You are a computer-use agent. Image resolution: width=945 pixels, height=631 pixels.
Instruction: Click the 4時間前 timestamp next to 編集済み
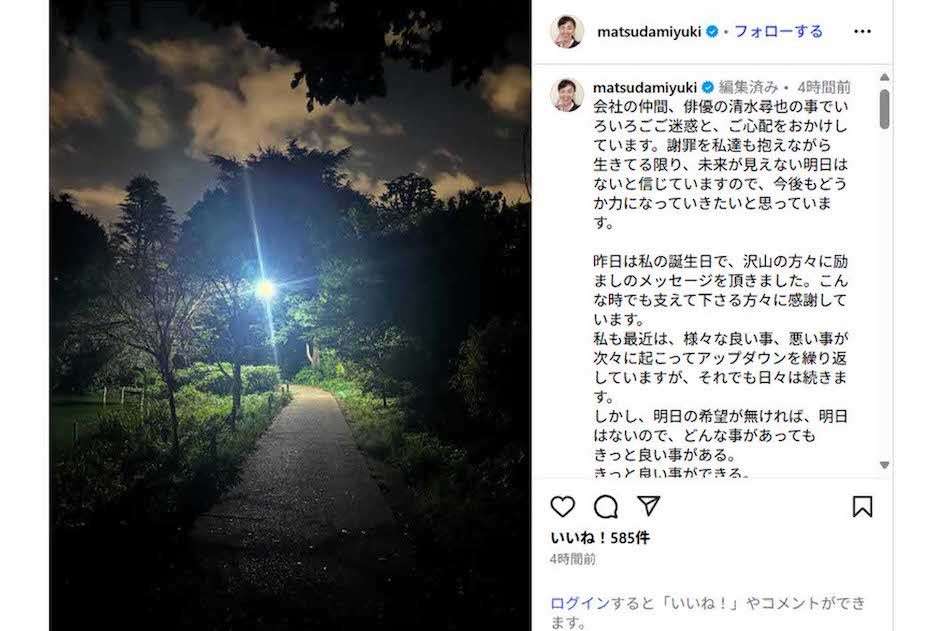coord(824,87)
